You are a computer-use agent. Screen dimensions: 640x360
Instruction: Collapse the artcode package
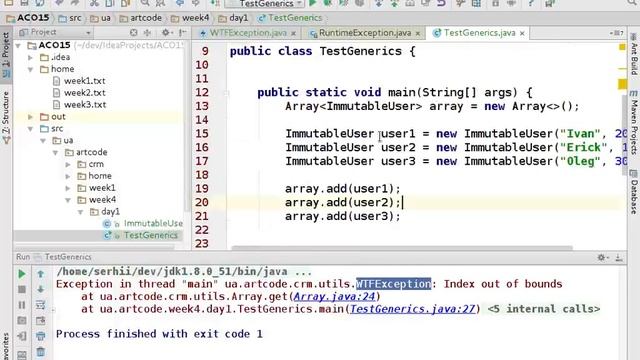point(56,152)
